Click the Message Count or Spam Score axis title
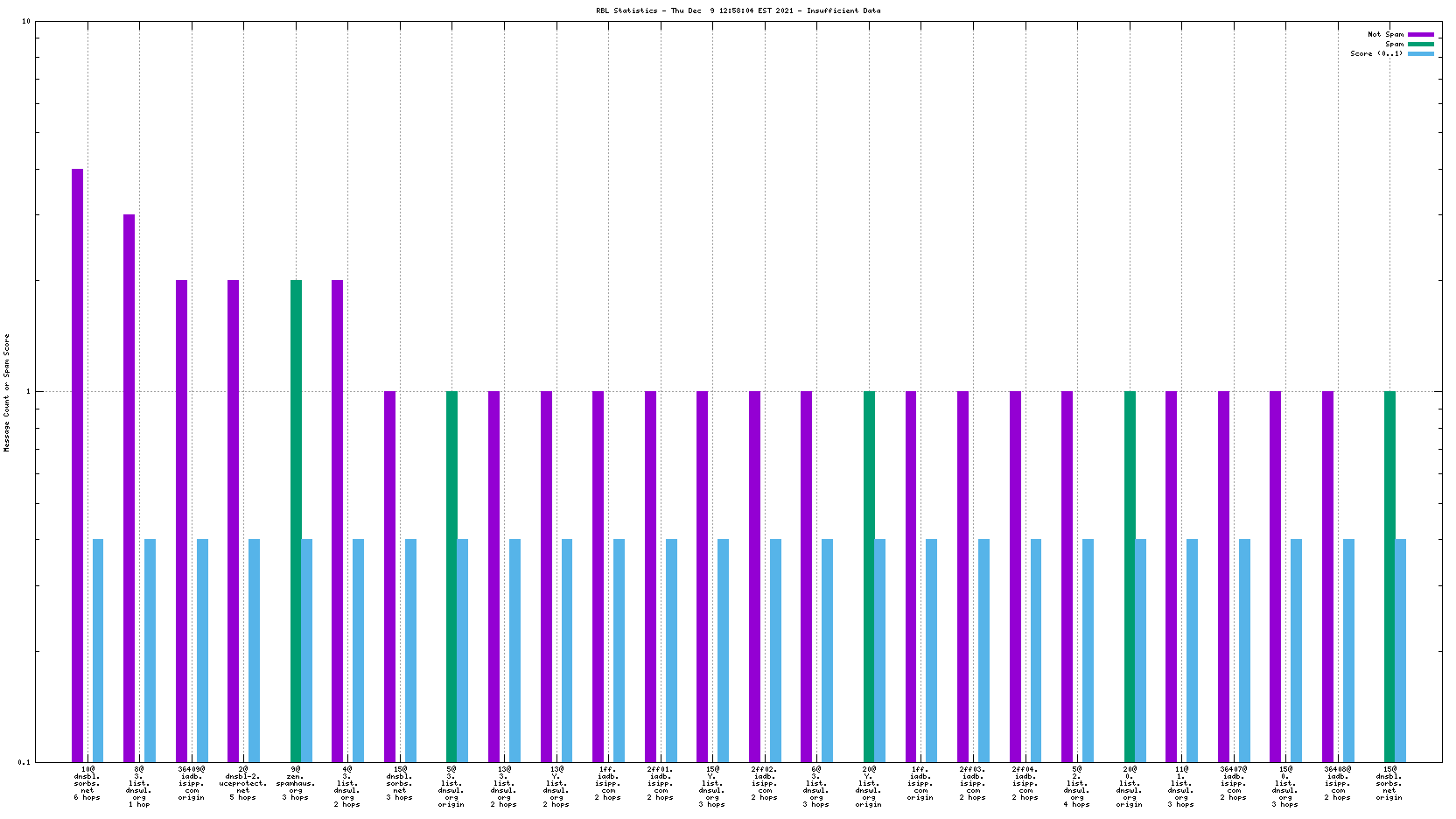The image size is (1456, 819). pyautogui.click(x=7, y=392)
